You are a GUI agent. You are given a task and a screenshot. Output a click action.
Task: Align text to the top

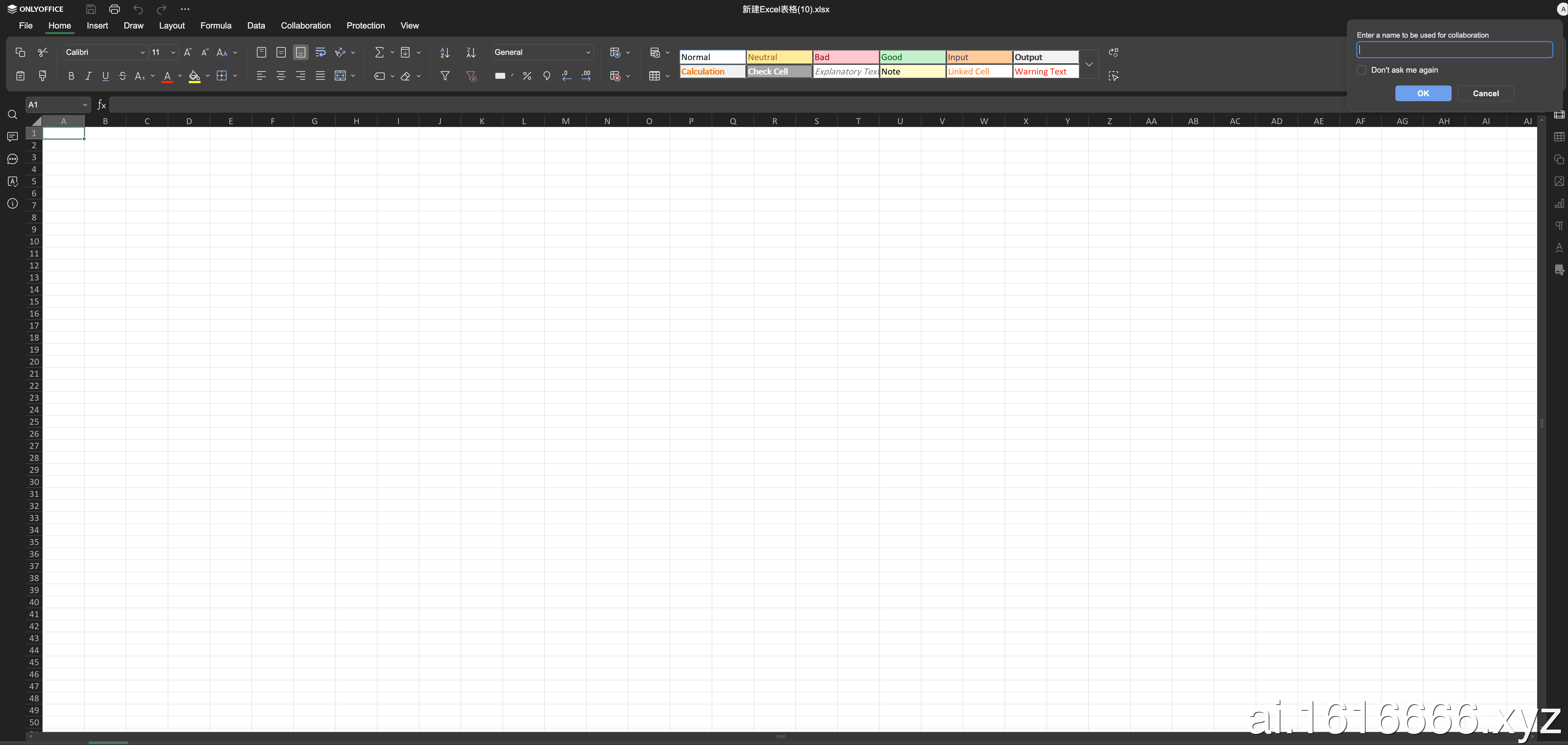click(261, 52)
